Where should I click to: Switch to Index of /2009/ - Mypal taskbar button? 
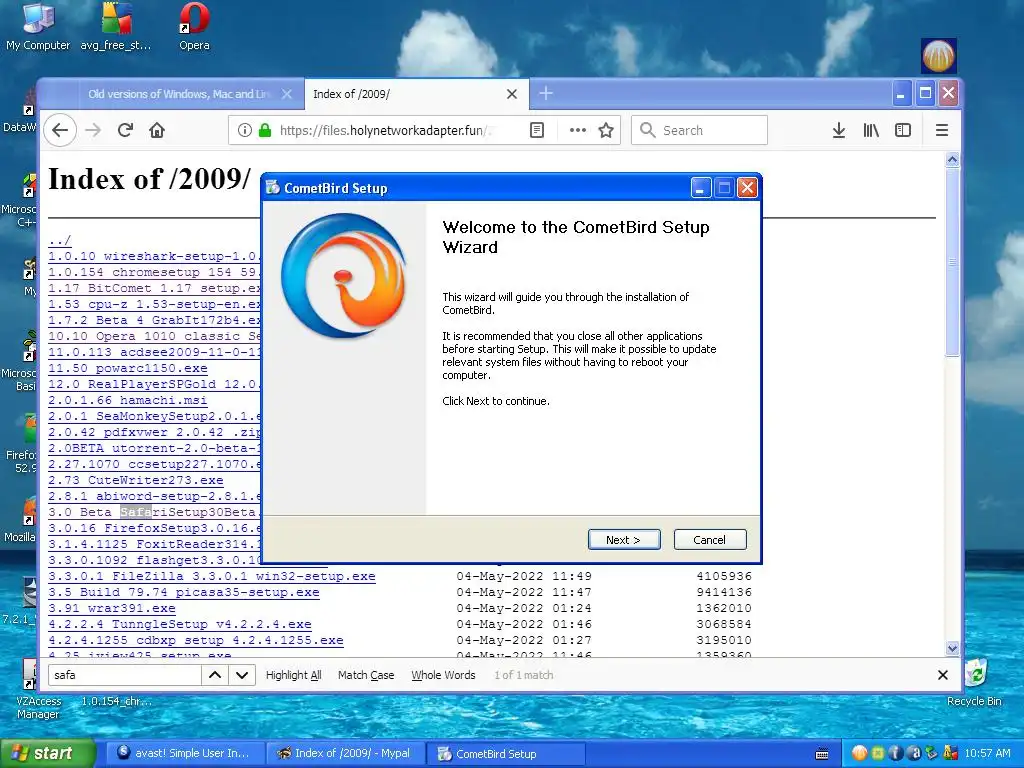345,753
